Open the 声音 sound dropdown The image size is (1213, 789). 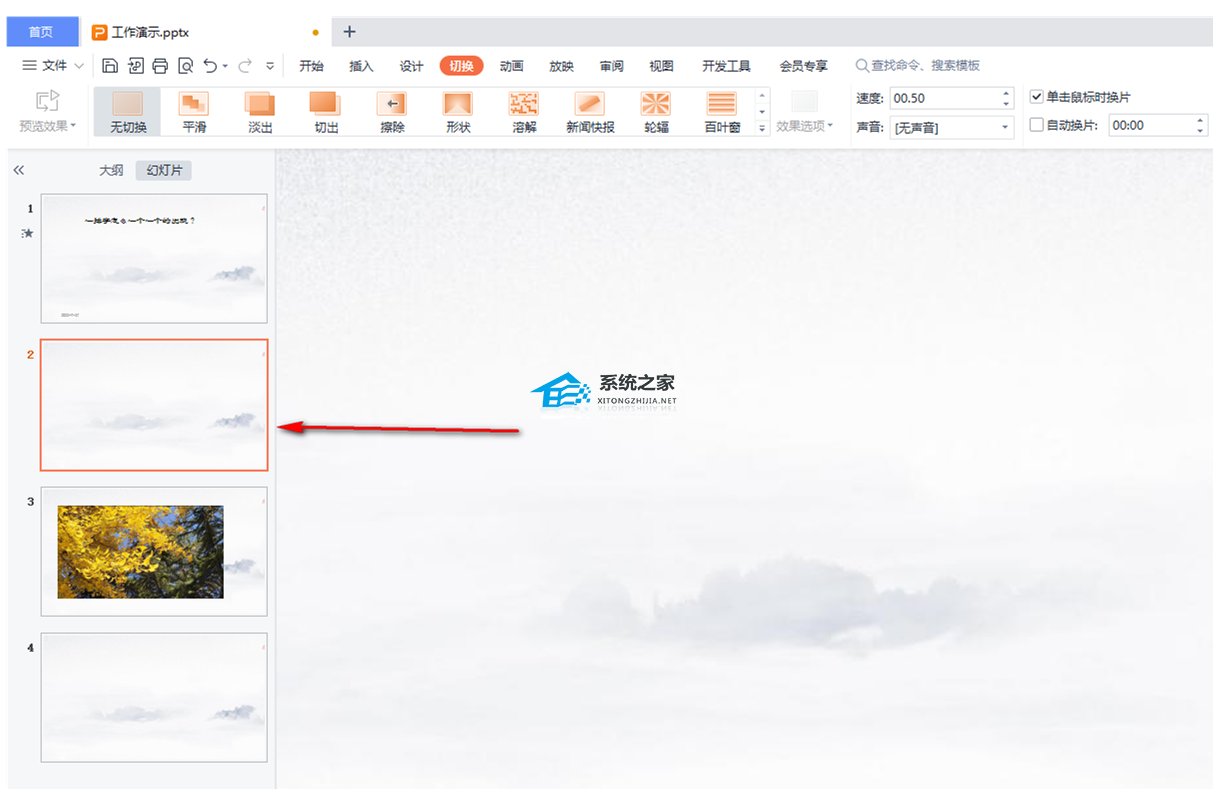pos(1005,127)
